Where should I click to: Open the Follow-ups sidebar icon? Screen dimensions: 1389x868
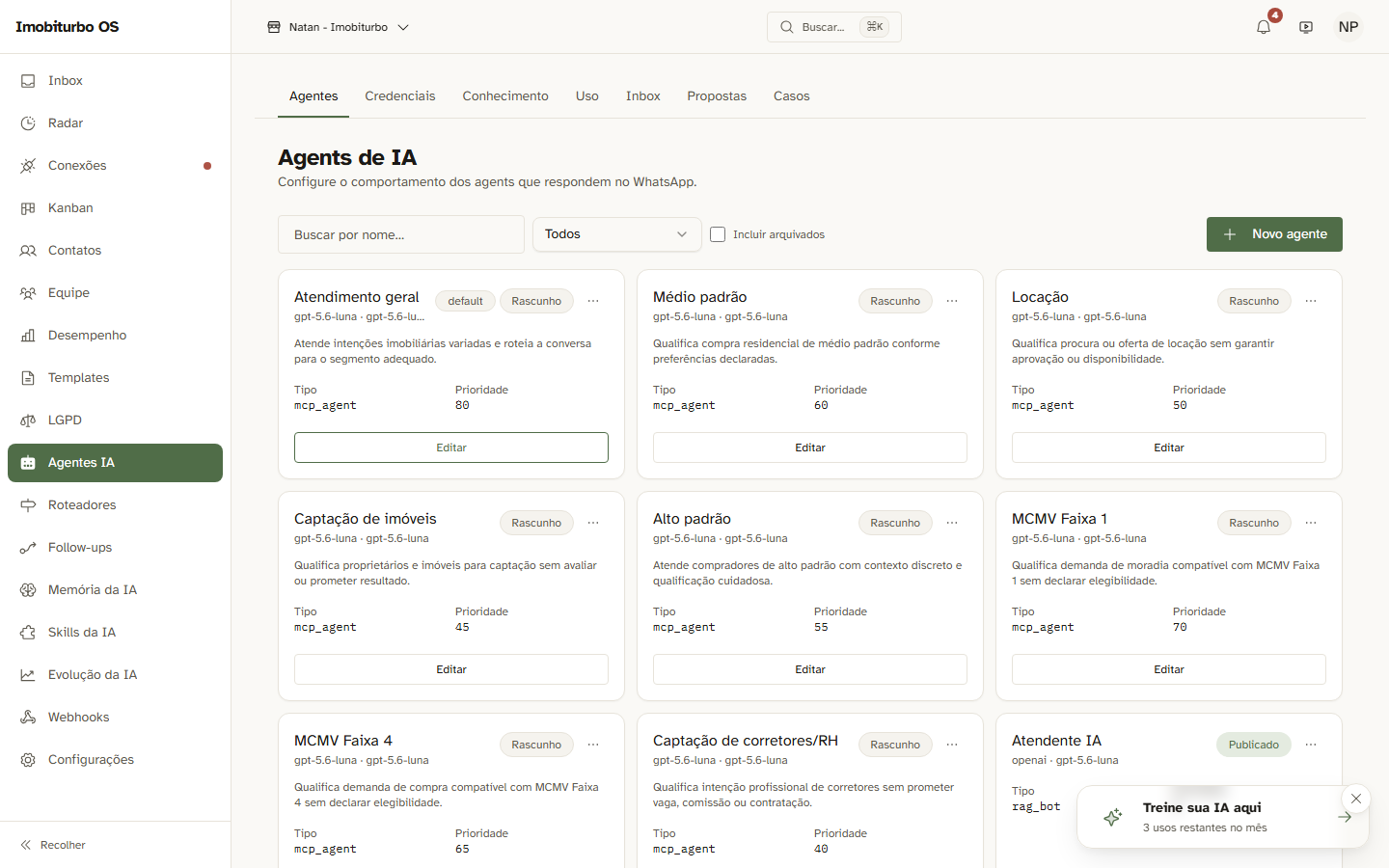tap(28, 548)
